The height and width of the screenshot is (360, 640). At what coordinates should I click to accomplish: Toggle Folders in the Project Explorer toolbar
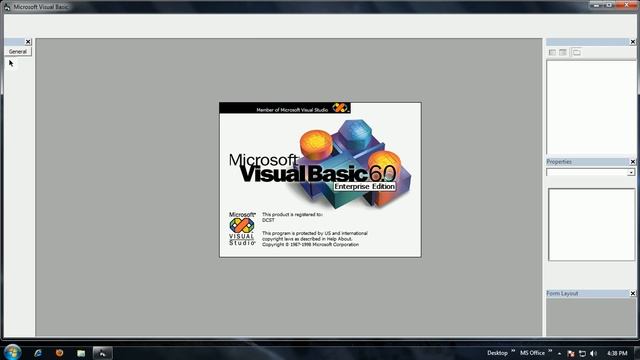tap(576, 52)
